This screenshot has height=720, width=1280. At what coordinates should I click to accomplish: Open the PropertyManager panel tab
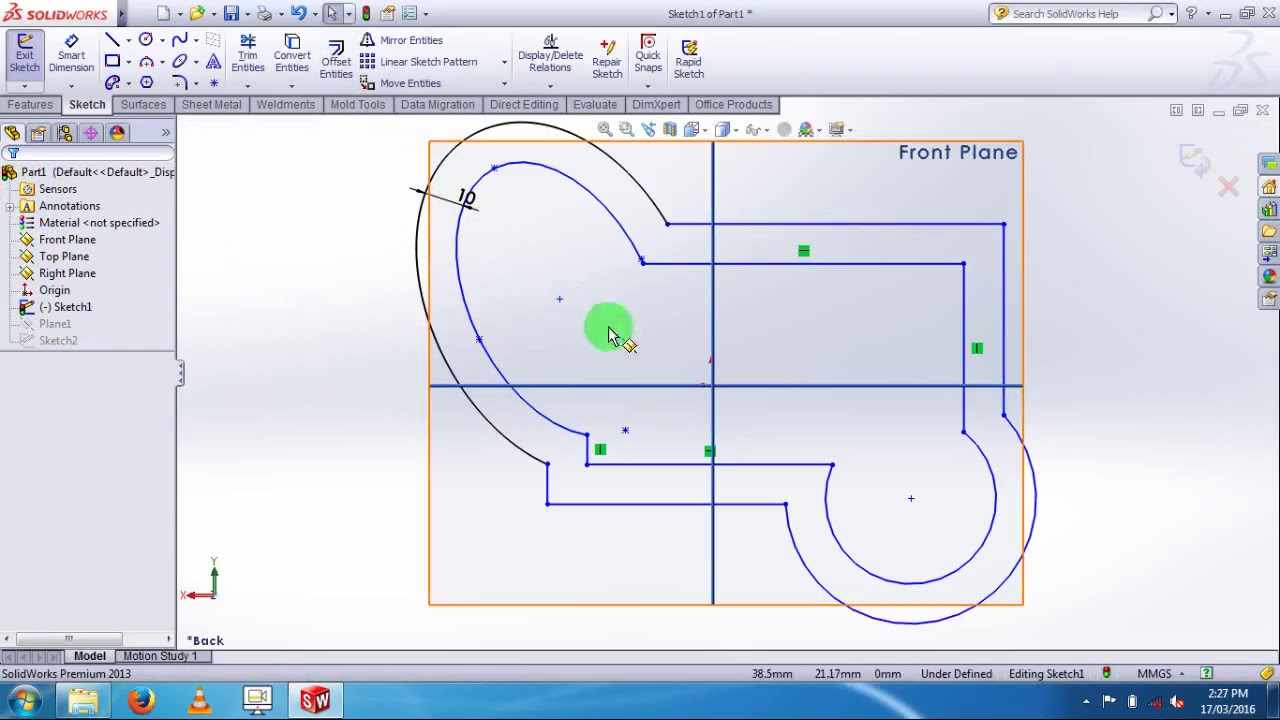click(x=38, y=133)
